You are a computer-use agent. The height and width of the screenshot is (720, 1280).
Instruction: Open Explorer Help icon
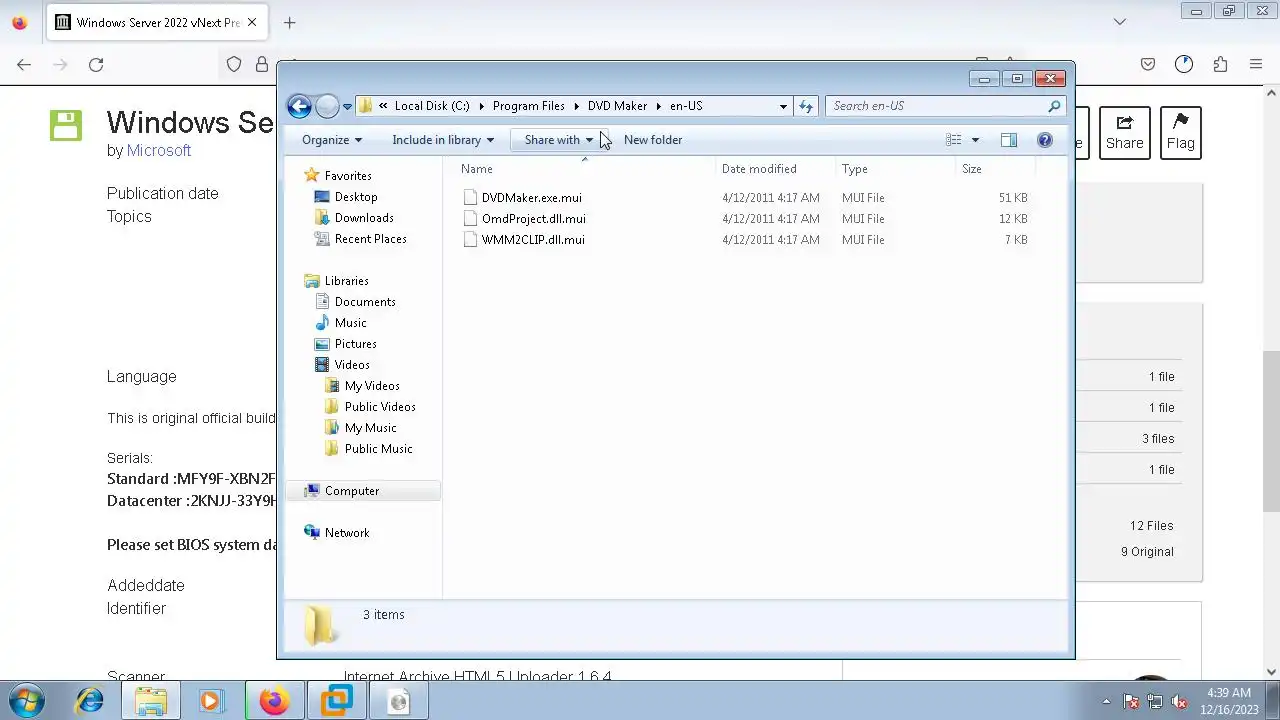coord(1045,140)
